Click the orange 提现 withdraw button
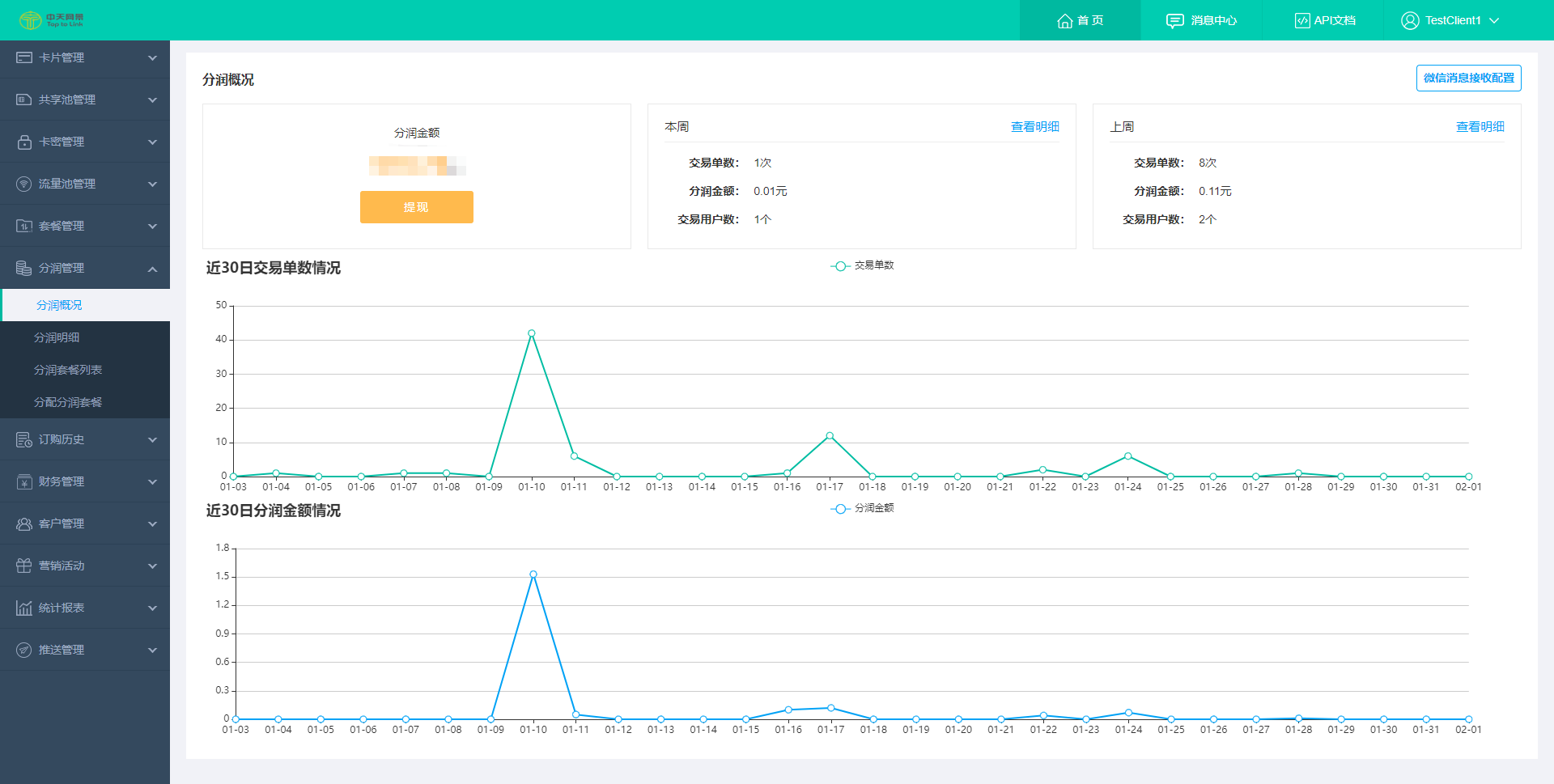This screenshot has height=784, width=1554. (417, 207)
